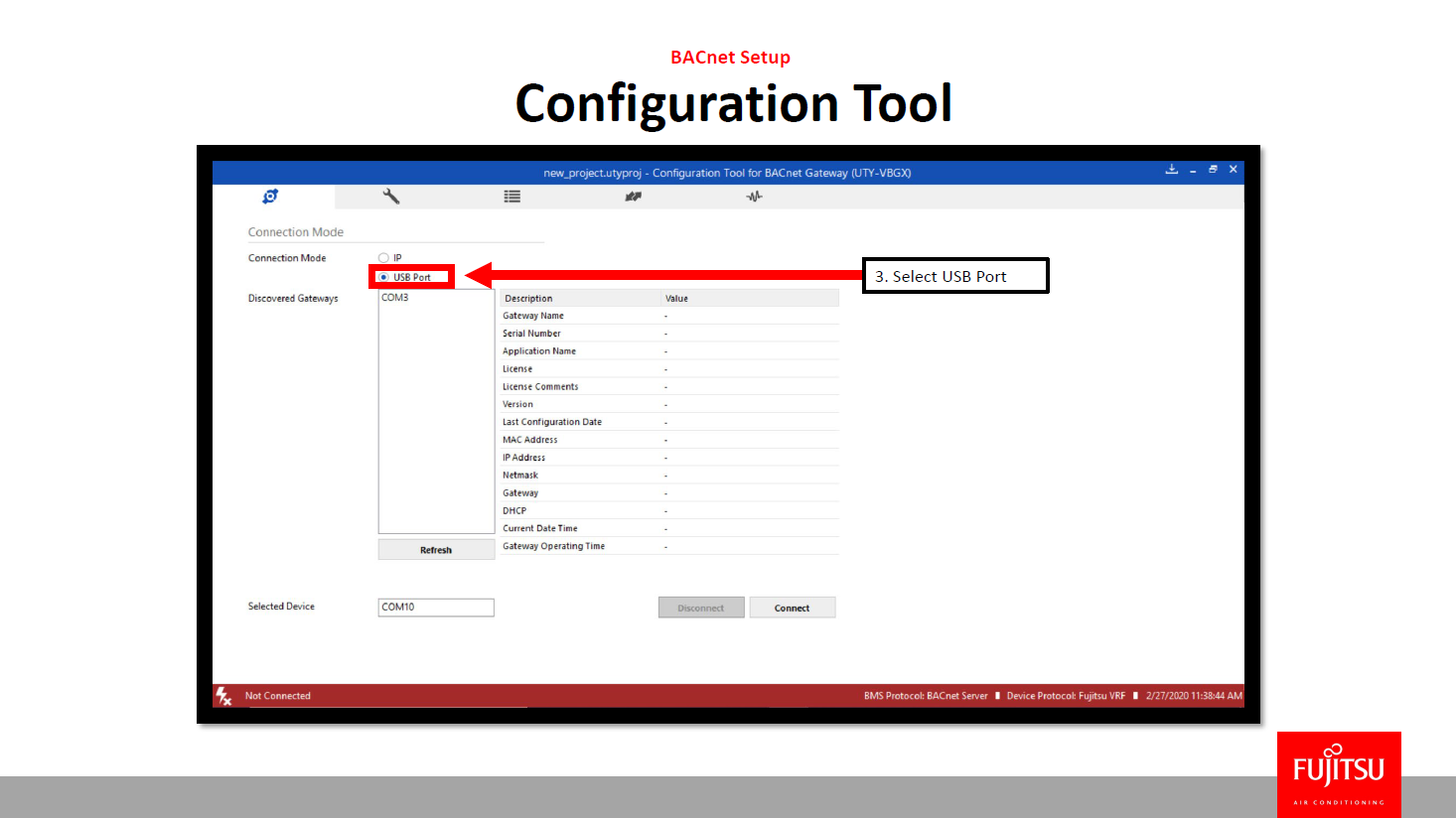This screenshot has height=818, width=1456.
Task: Select the Gateway Operating Time row
Action: point(669,546)
